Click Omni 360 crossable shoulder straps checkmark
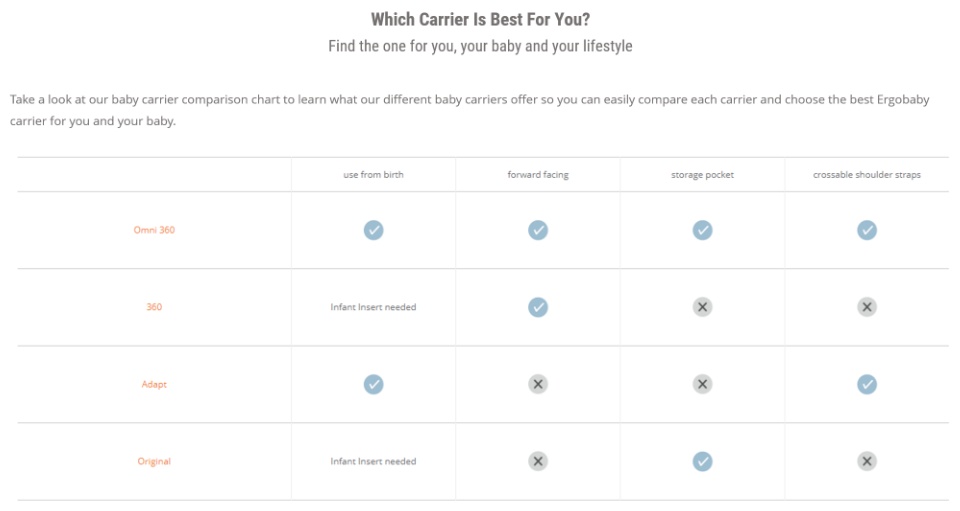 tap(867, 230)
